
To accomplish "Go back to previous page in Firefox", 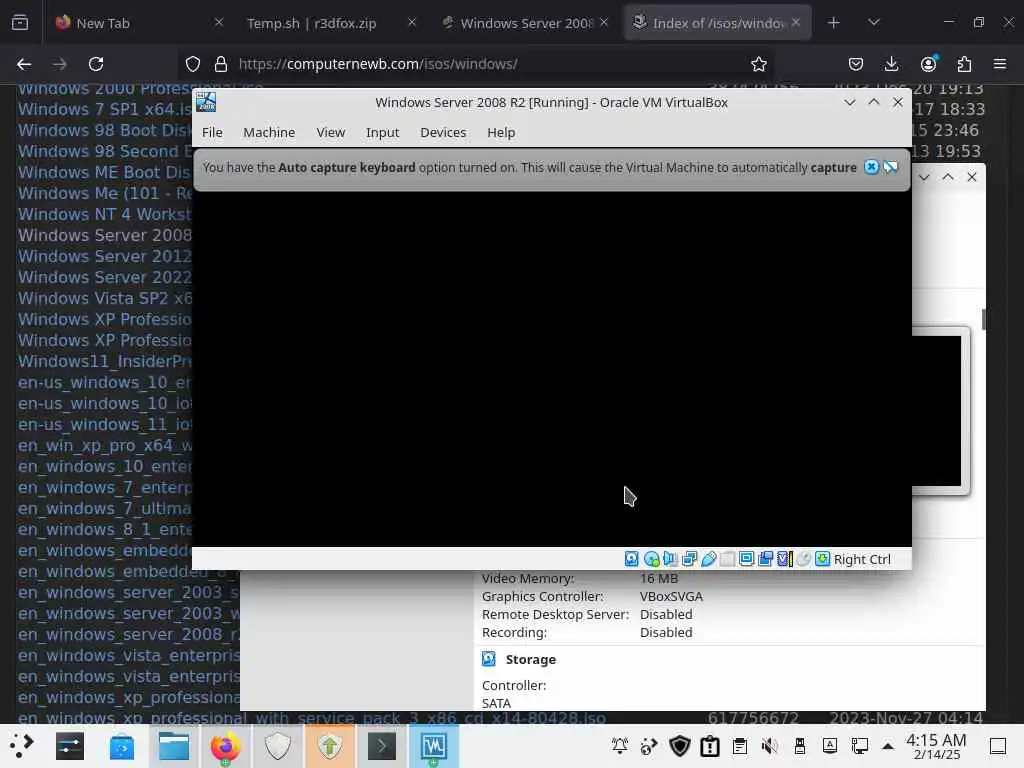I will [x=24, y=64].
